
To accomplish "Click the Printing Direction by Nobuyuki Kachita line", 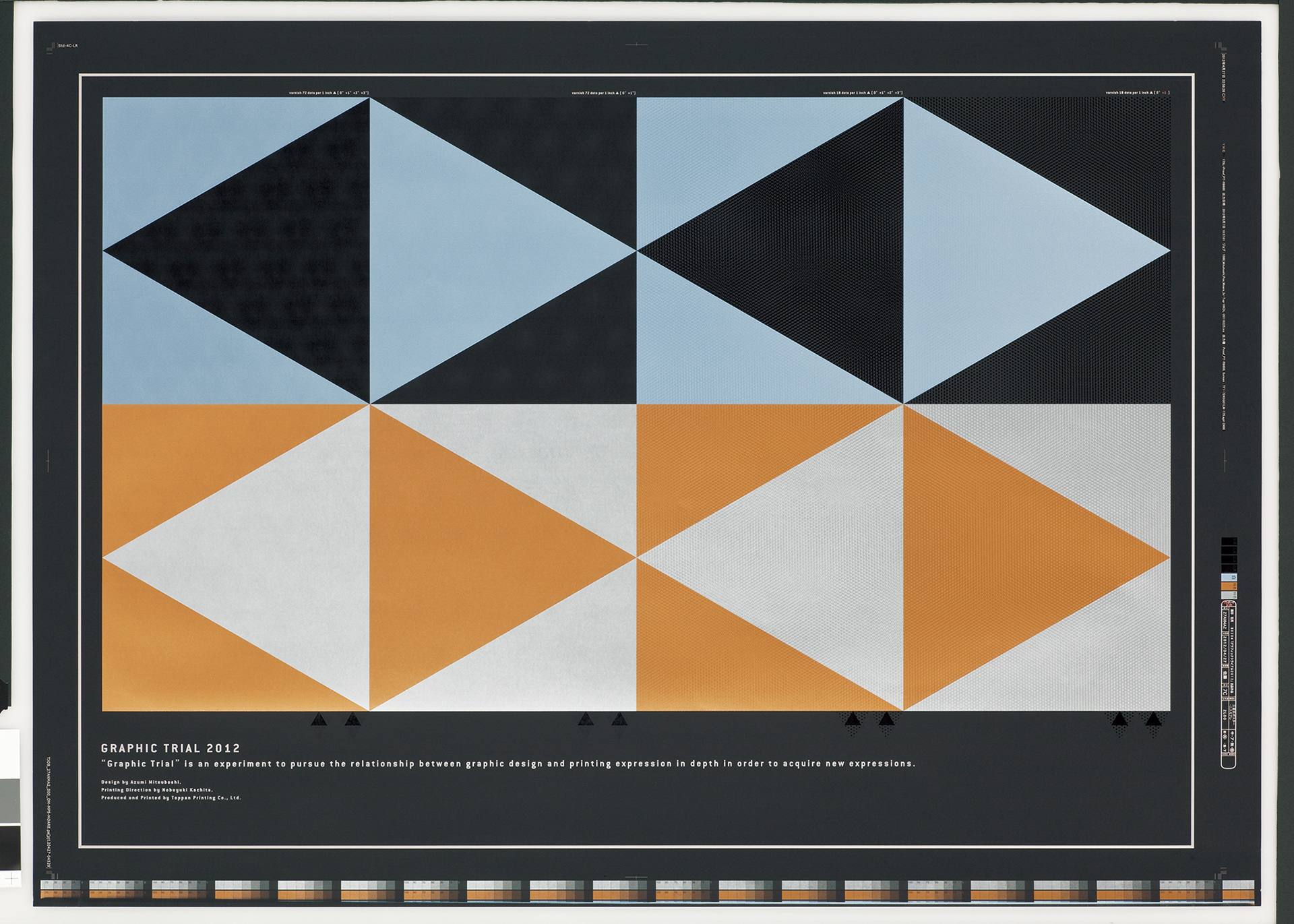I will pyautogui.click(x=156, y=790).
